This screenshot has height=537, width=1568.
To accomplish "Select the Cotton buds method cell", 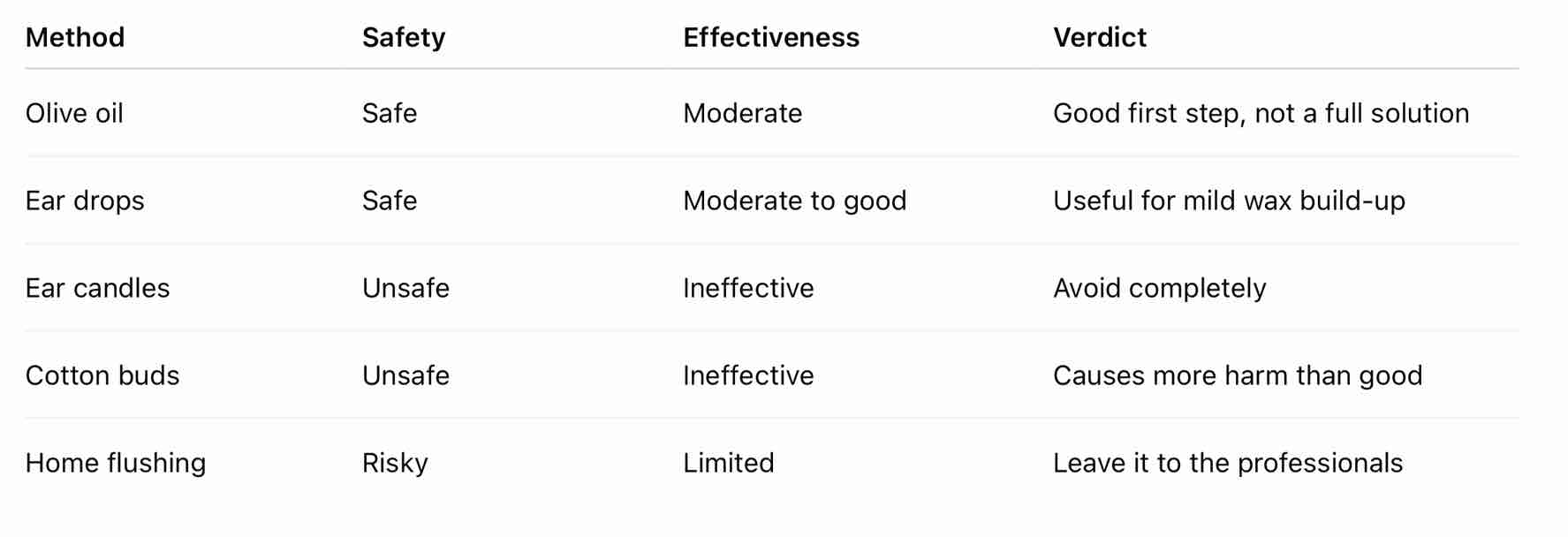I will [x=102, y=375].
